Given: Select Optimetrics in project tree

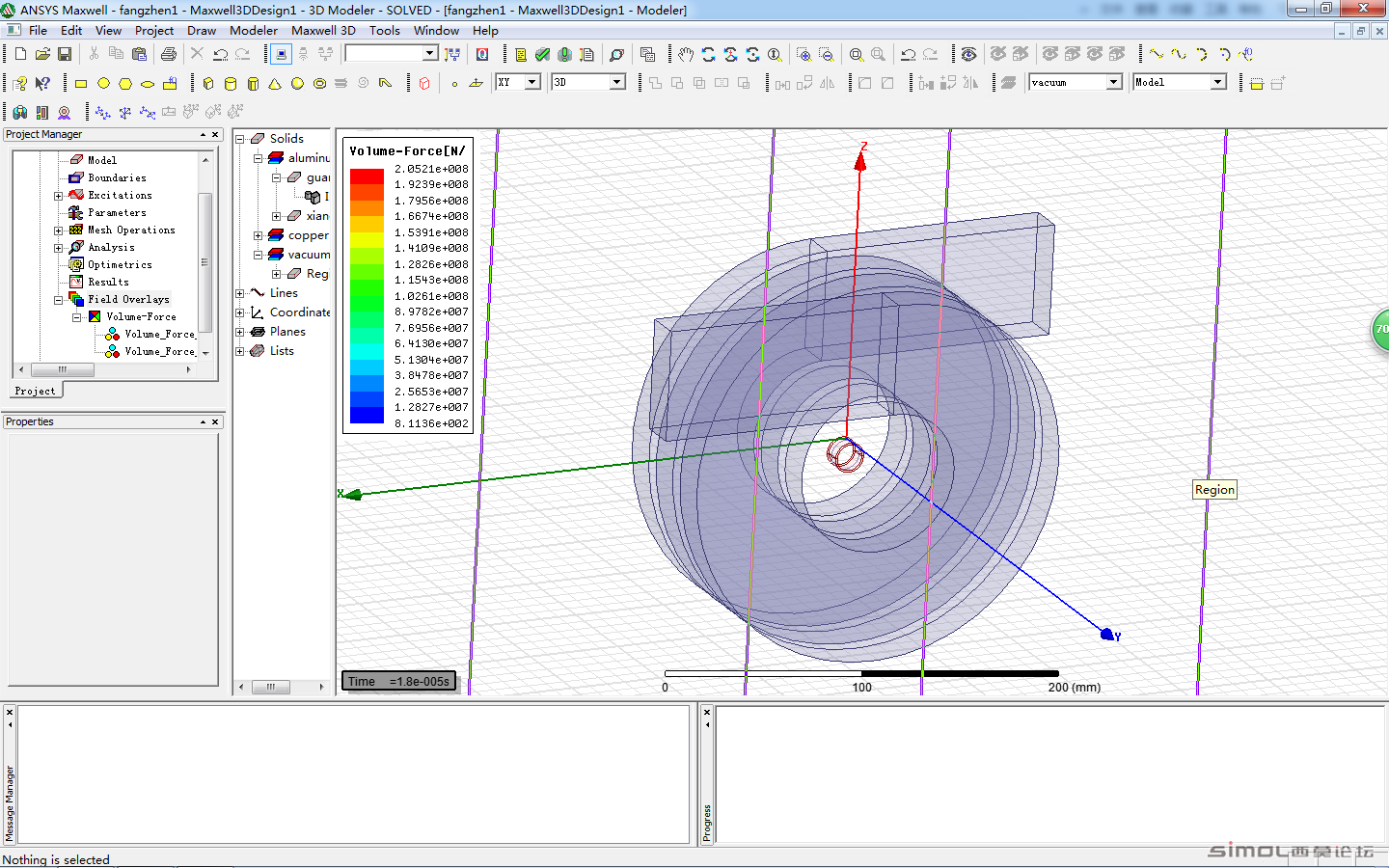Looking at the screenshot, I should pyautogui.click(x=120, y=265).
